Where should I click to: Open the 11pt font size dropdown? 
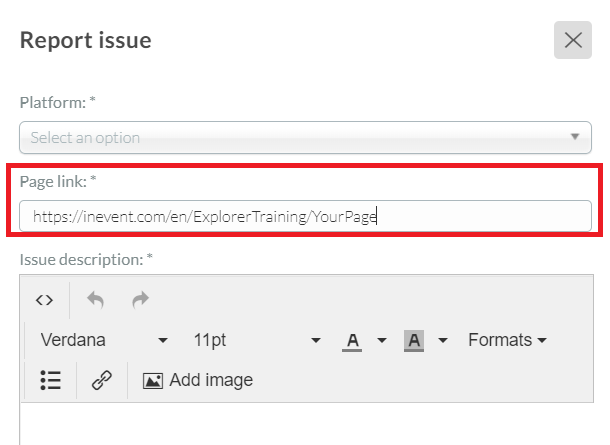point(257,340)
